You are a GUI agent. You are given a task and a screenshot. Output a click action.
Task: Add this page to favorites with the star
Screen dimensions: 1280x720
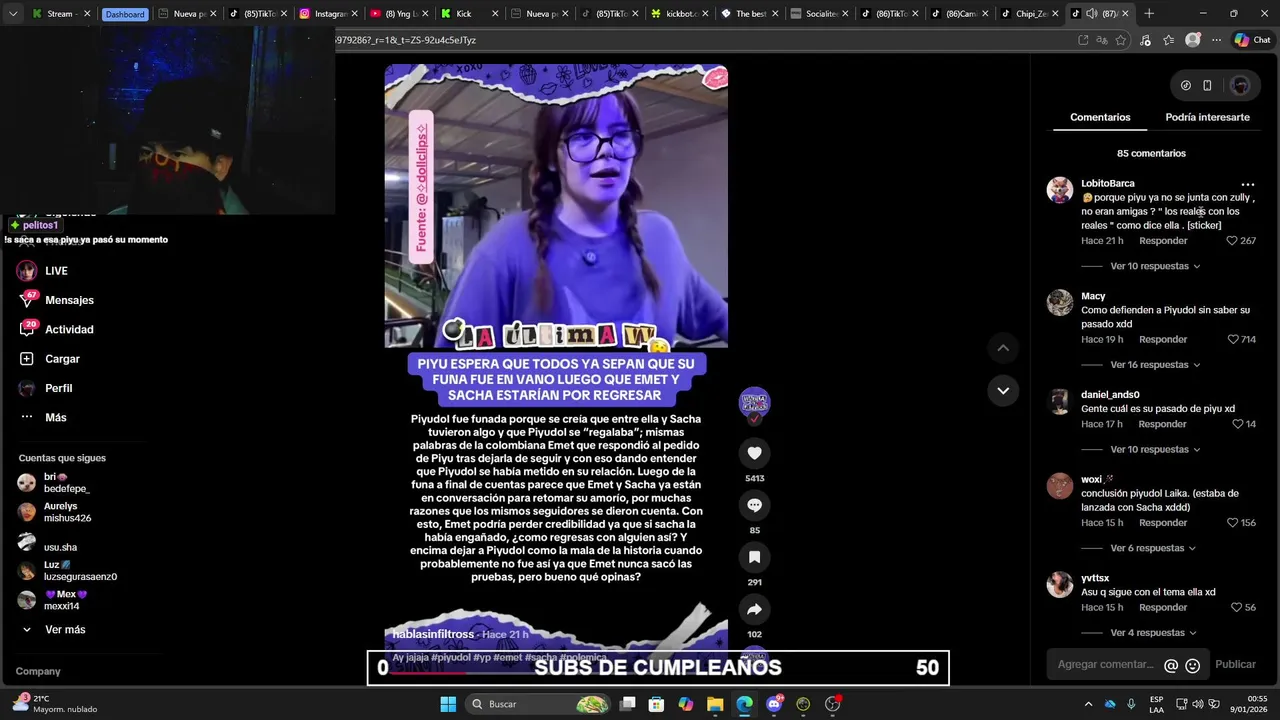click(1120, 40)
